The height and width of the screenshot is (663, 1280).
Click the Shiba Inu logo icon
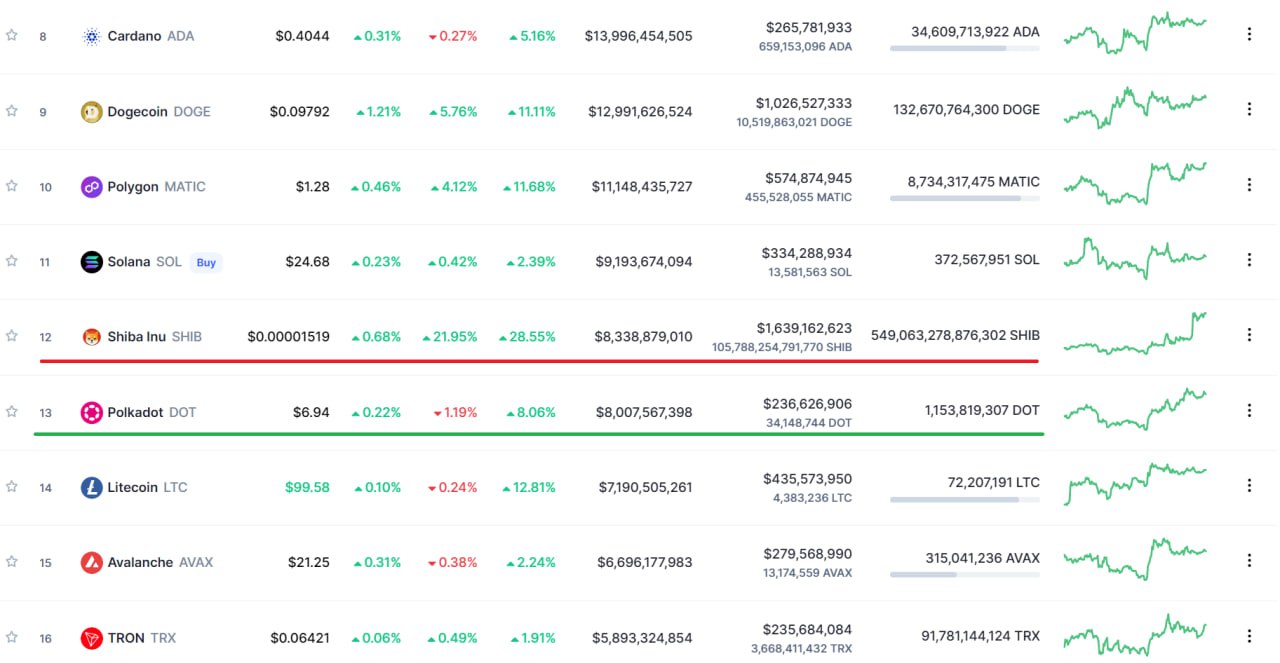(x=92, y=337)
